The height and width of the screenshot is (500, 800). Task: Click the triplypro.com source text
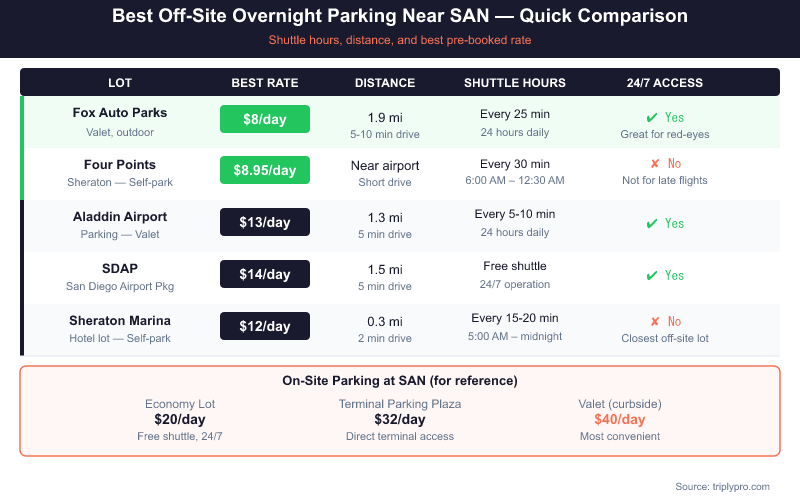pyautogui.click(x=722, y=486)
